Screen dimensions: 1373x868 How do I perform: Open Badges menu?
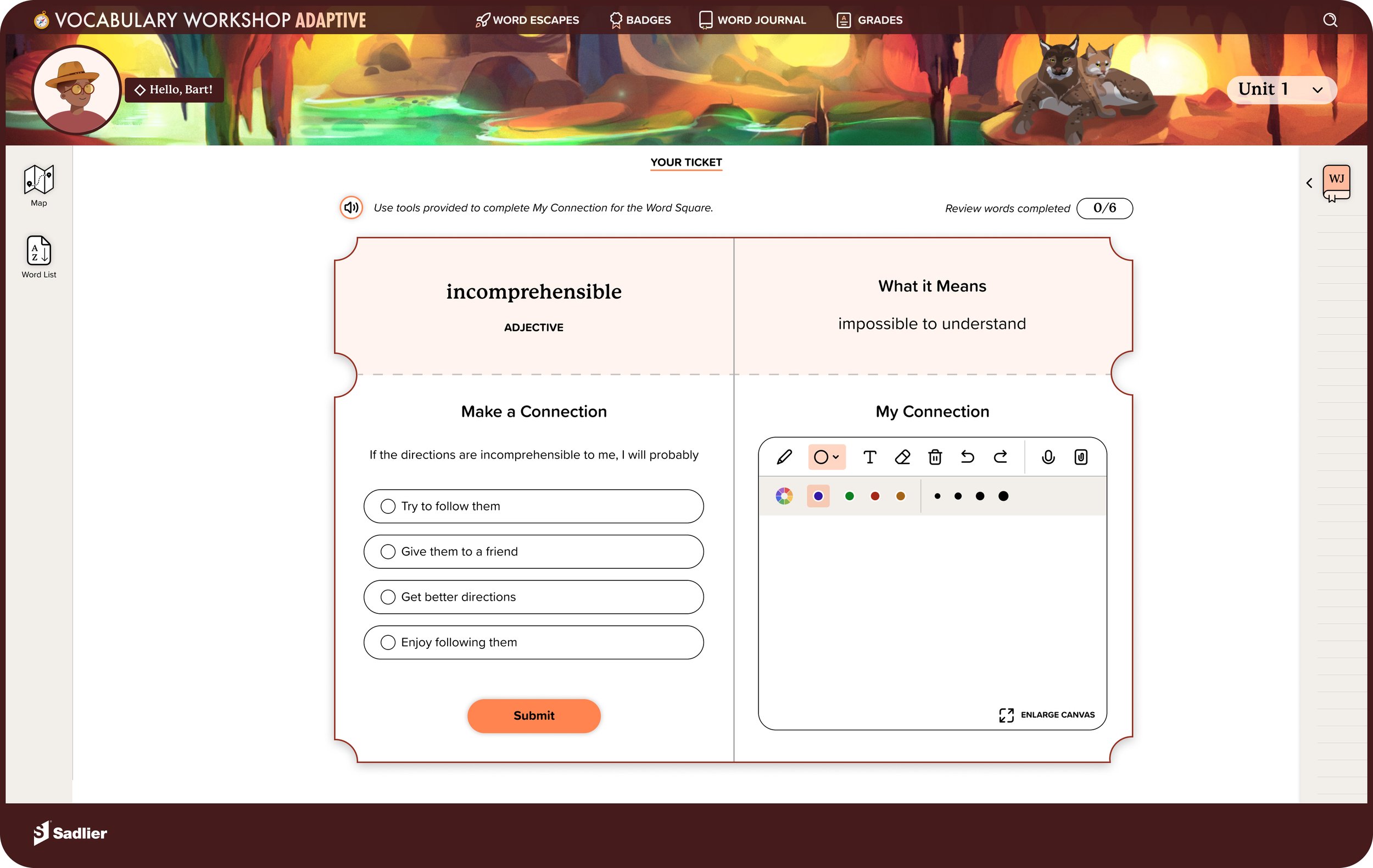pyautogui.click(x=640, y=20)
